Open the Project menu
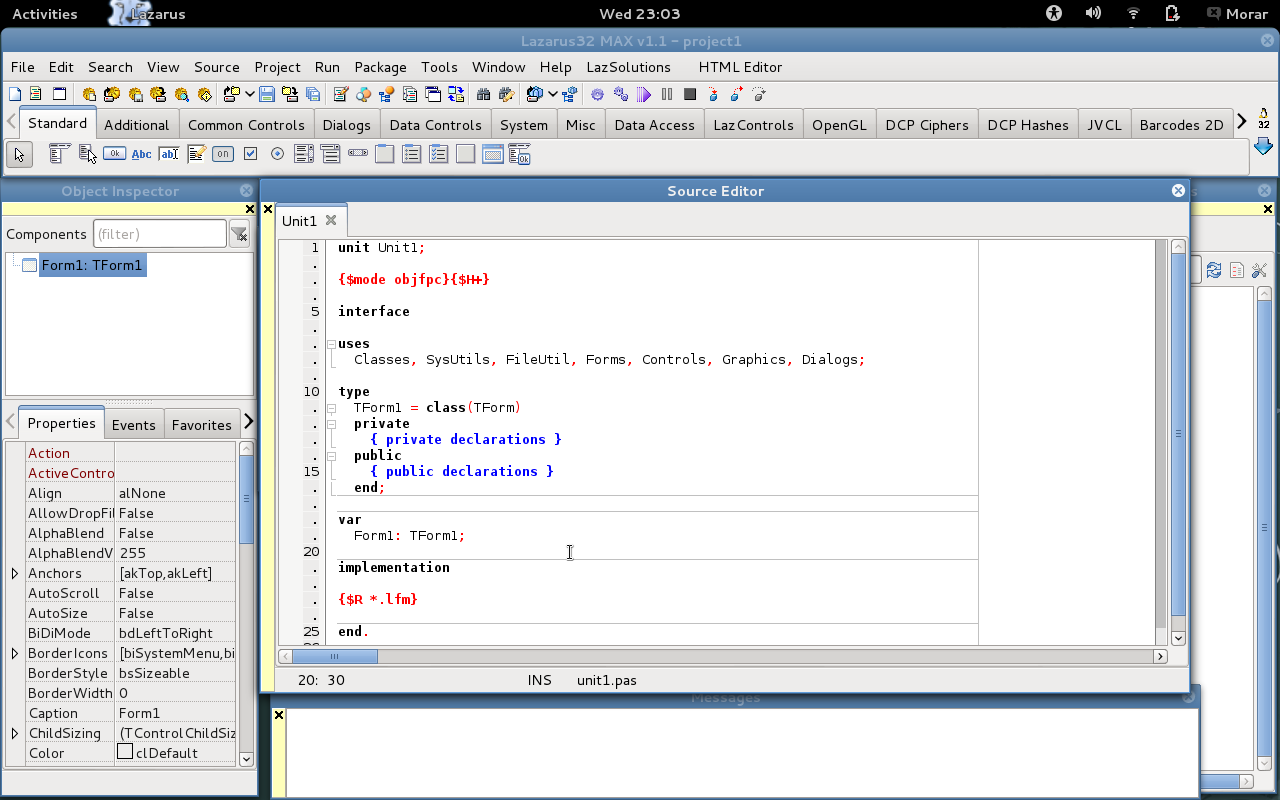The image size is (1280, 800). click(277, 67)
